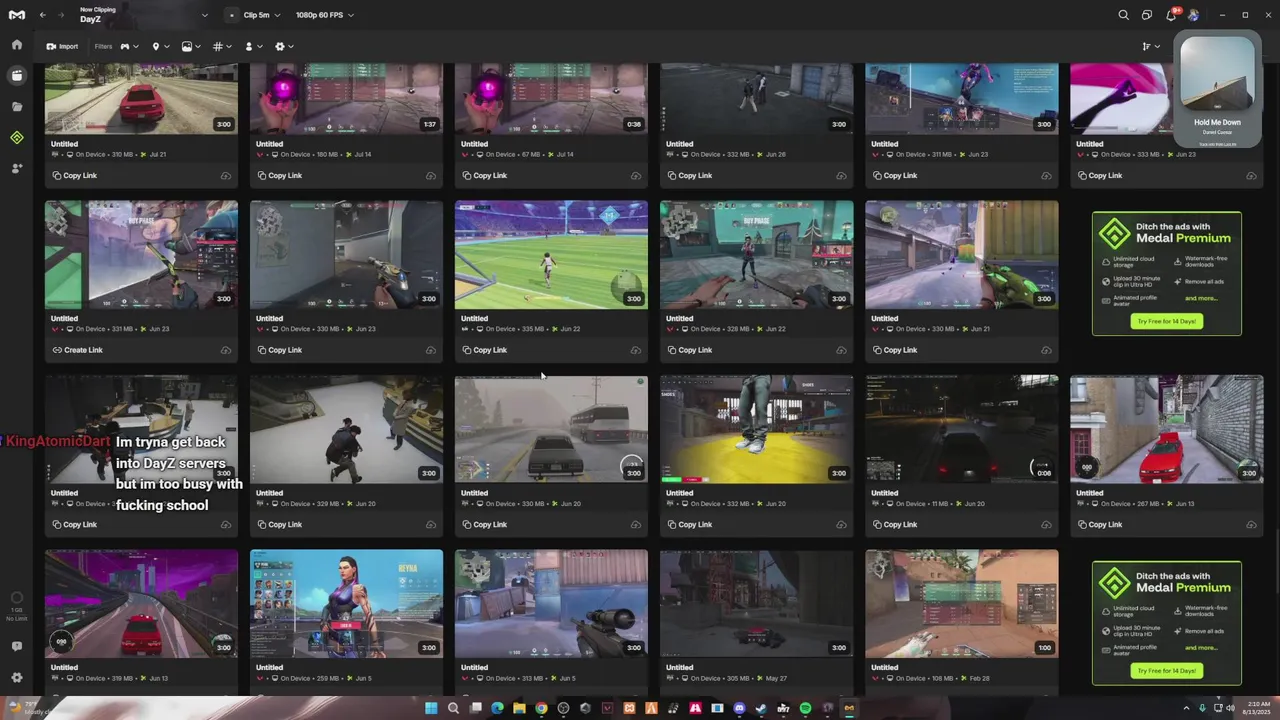Show hidden system tray icons chevron

pos(1185,709)
